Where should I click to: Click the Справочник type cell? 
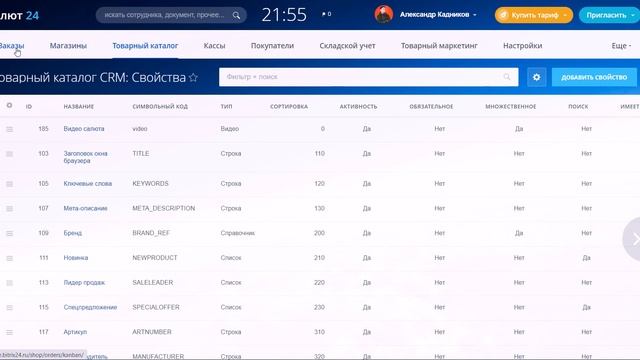point(238,233)
